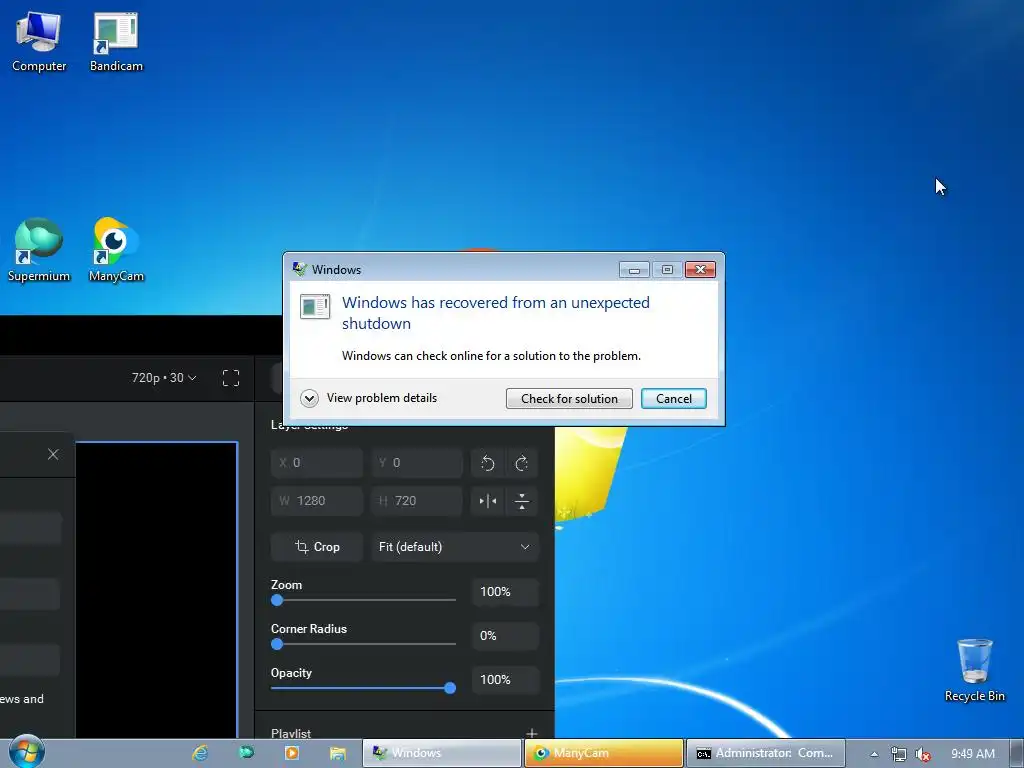The image size is (1024, 768).
Task: Add a new Playlist item with plus
Action: click(532, 733)
